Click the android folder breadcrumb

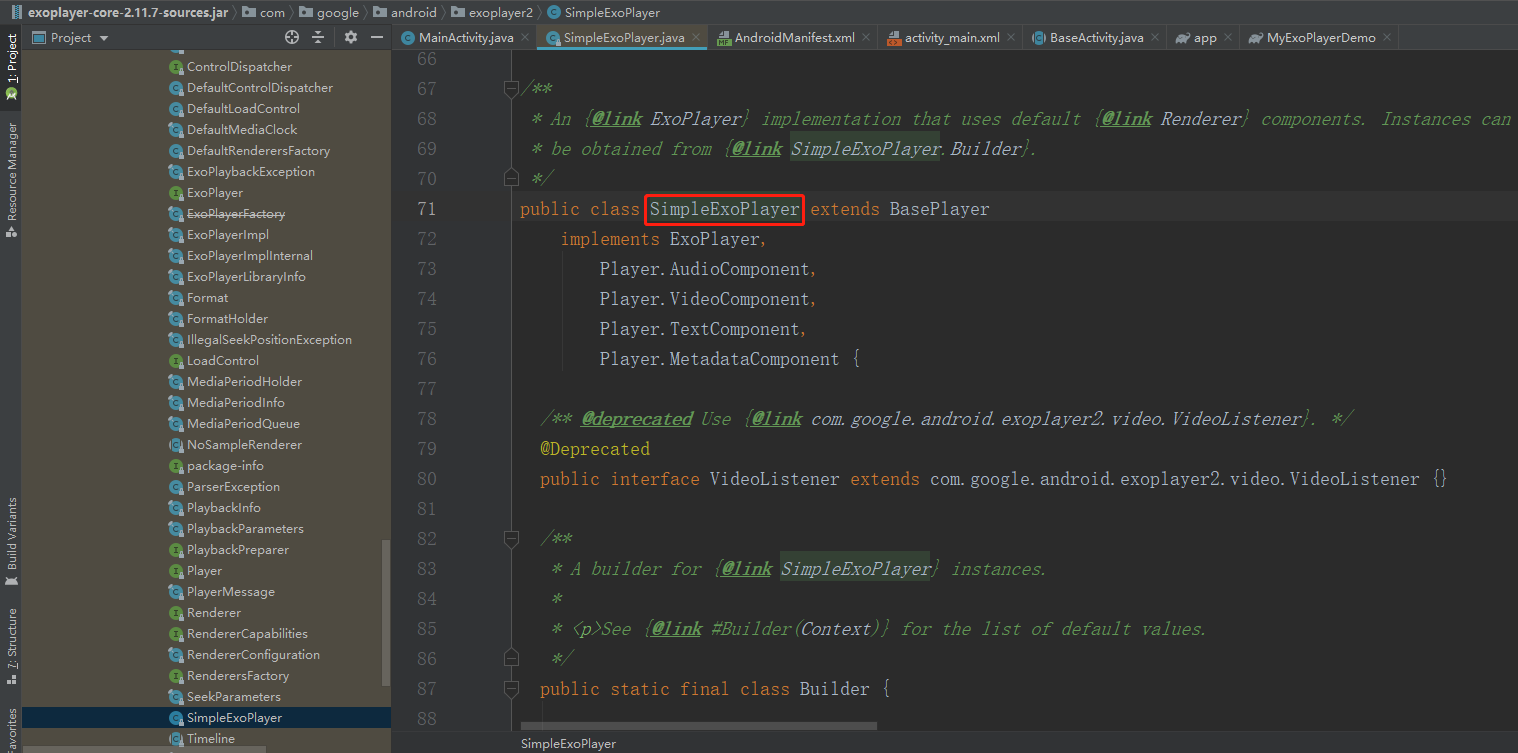tap(405, 13)
